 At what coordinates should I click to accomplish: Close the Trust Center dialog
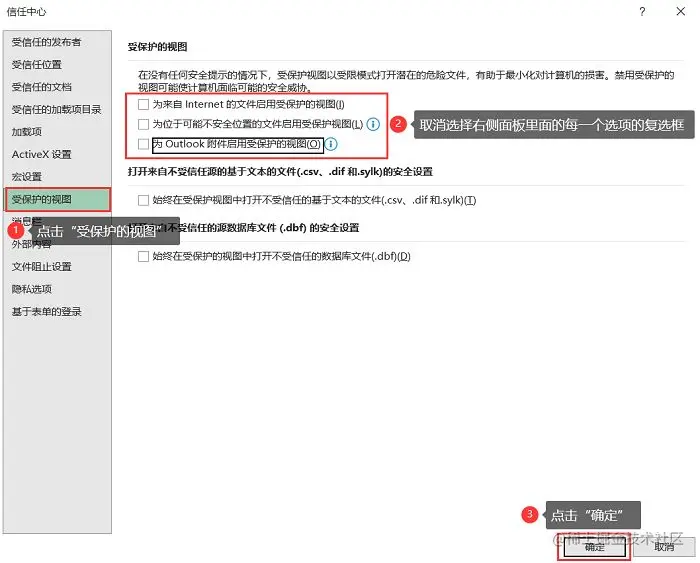pos(680,11)
